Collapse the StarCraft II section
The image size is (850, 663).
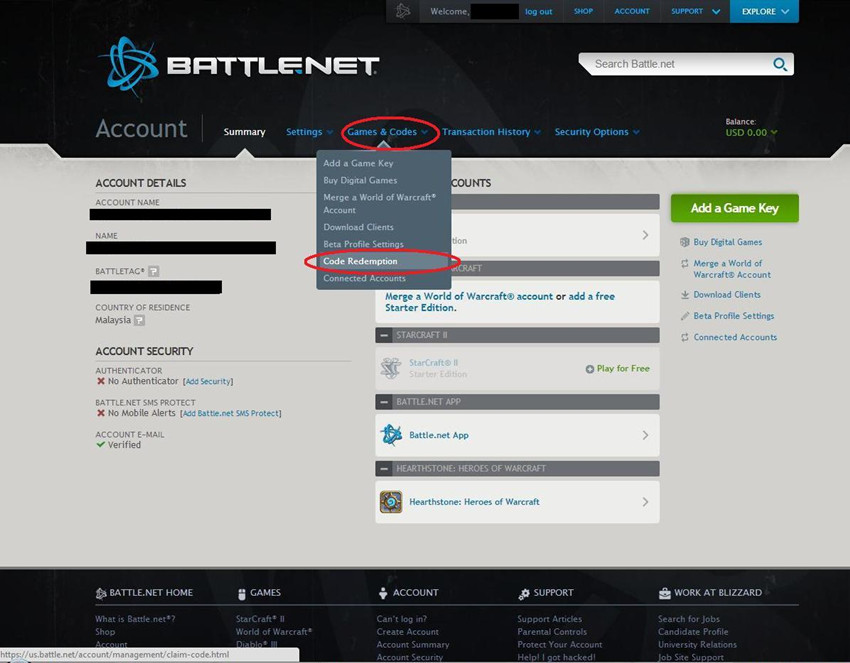tap(384, 335)
